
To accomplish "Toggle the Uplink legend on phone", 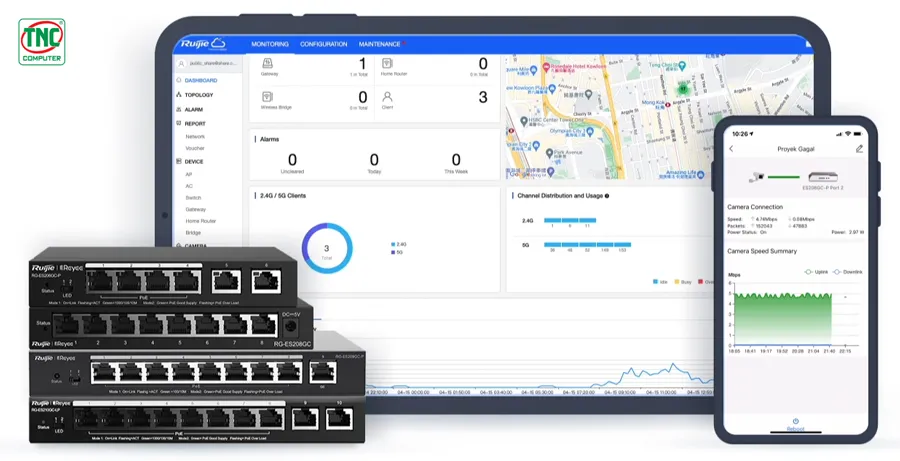I will pos(816,272).
